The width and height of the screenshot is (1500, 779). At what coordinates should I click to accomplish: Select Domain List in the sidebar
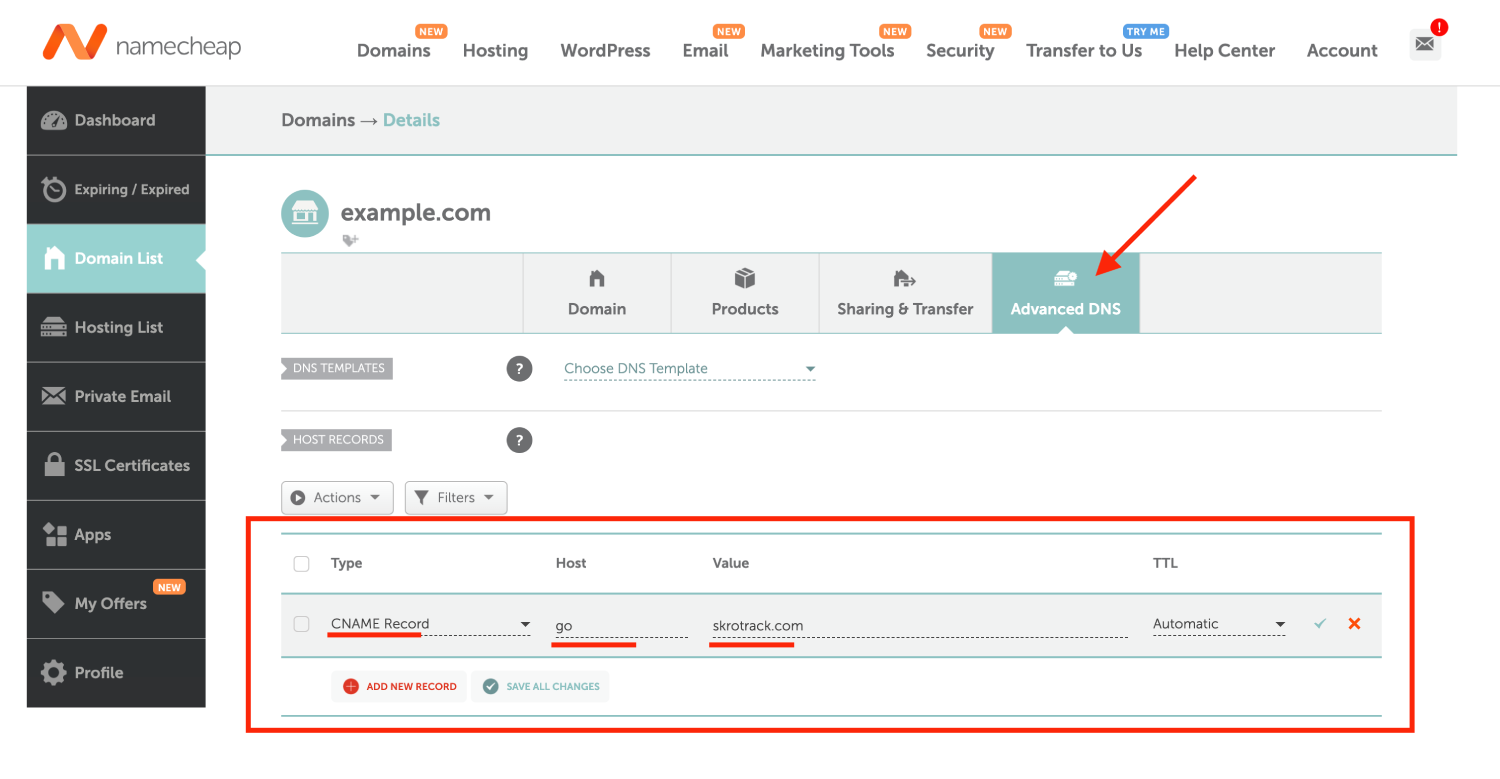[116, 258]
